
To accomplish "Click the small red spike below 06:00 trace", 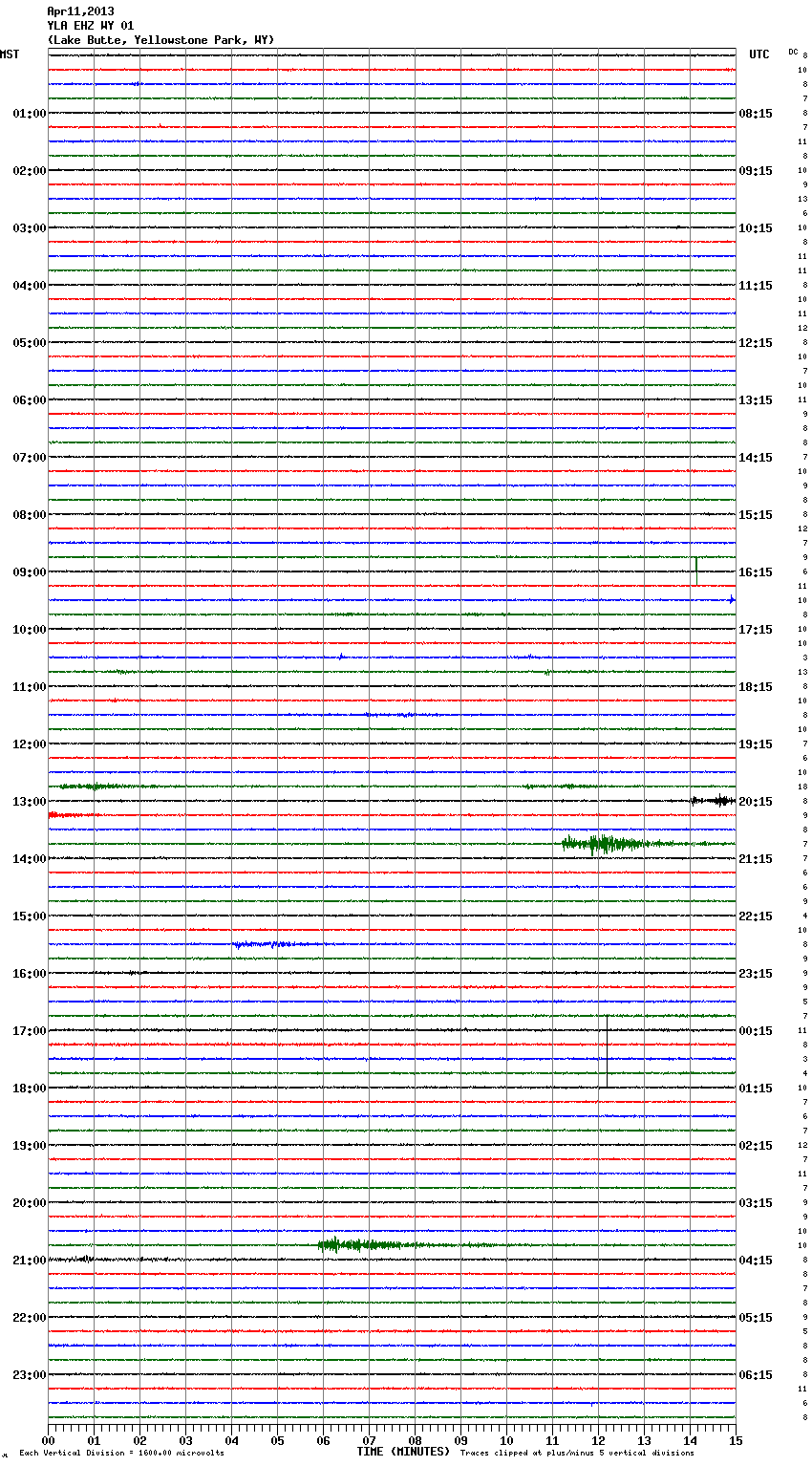I will coord(648,415).
